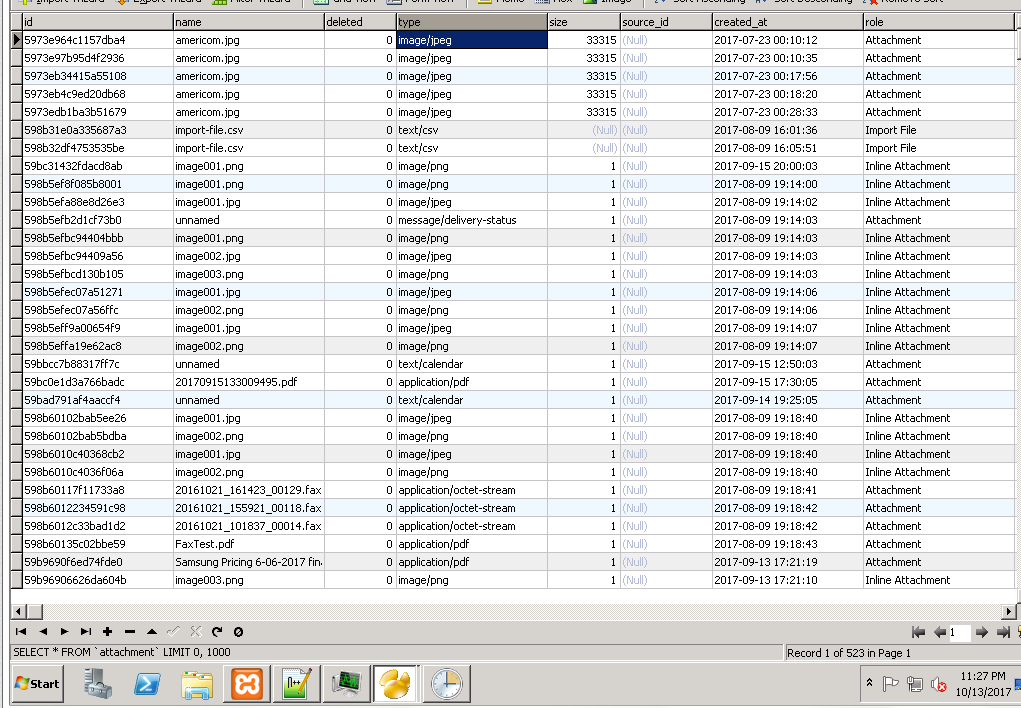Go to previous page of results
Screen dimensions: 1021x708
[939, 632]
